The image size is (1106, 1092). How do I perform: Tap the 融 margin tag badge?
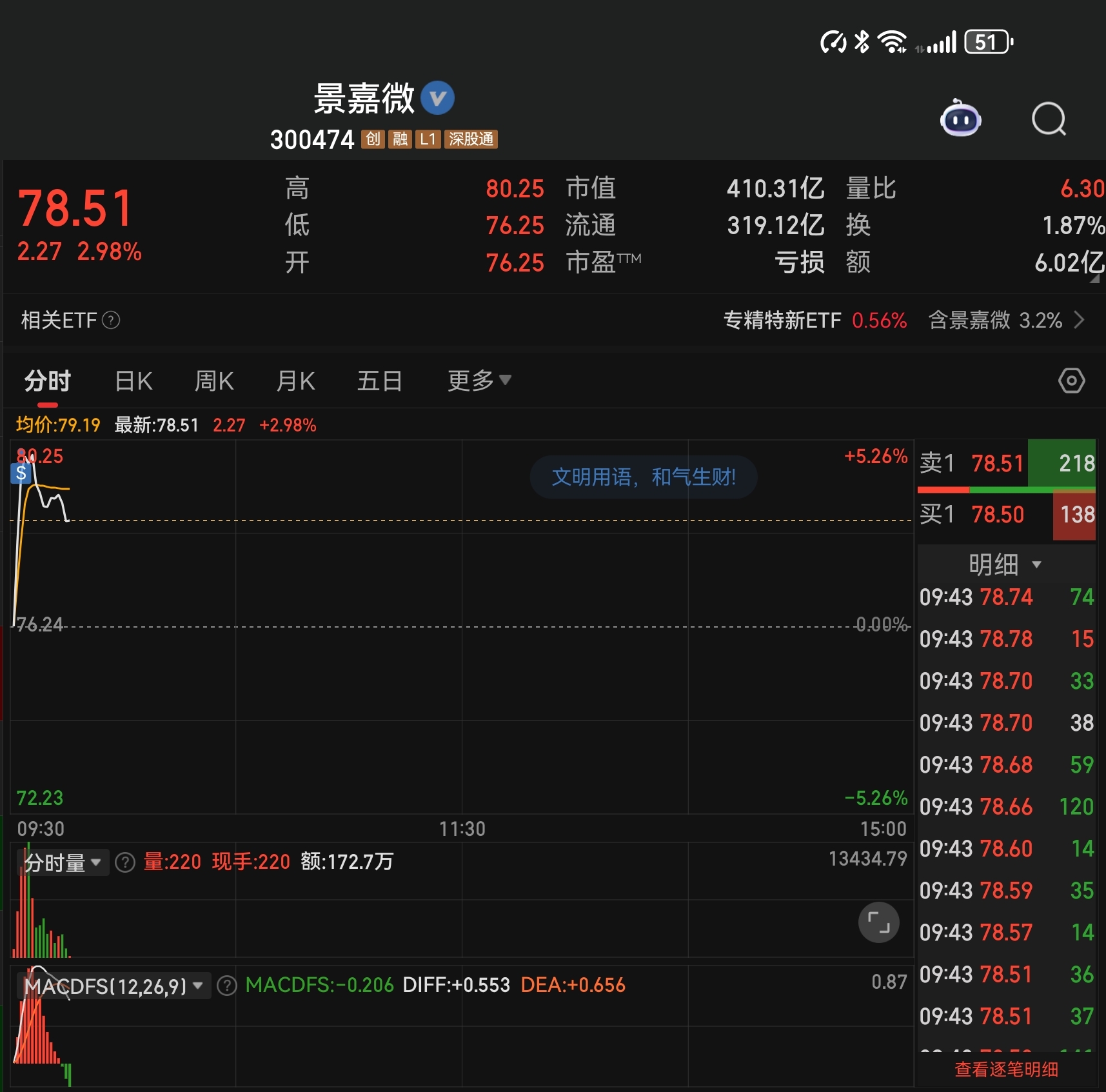(400, 139)
